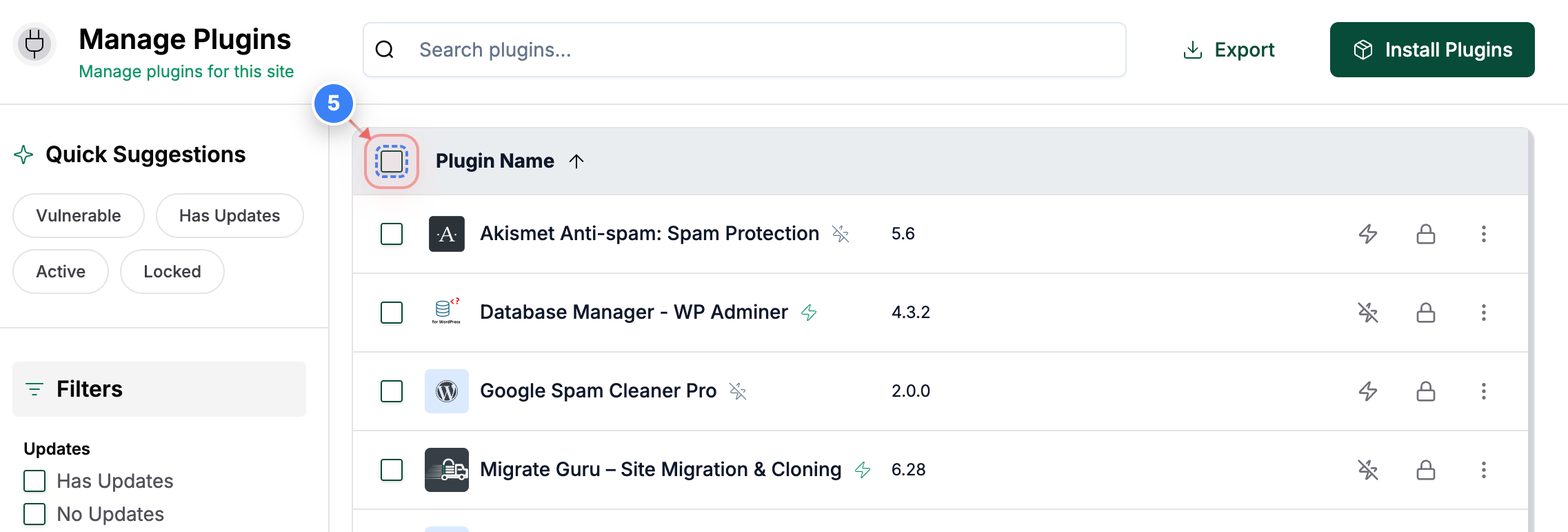Screen dimensions: 1568x532
Task: Apply the Active quick suggestion
Action: coord(61,272)
